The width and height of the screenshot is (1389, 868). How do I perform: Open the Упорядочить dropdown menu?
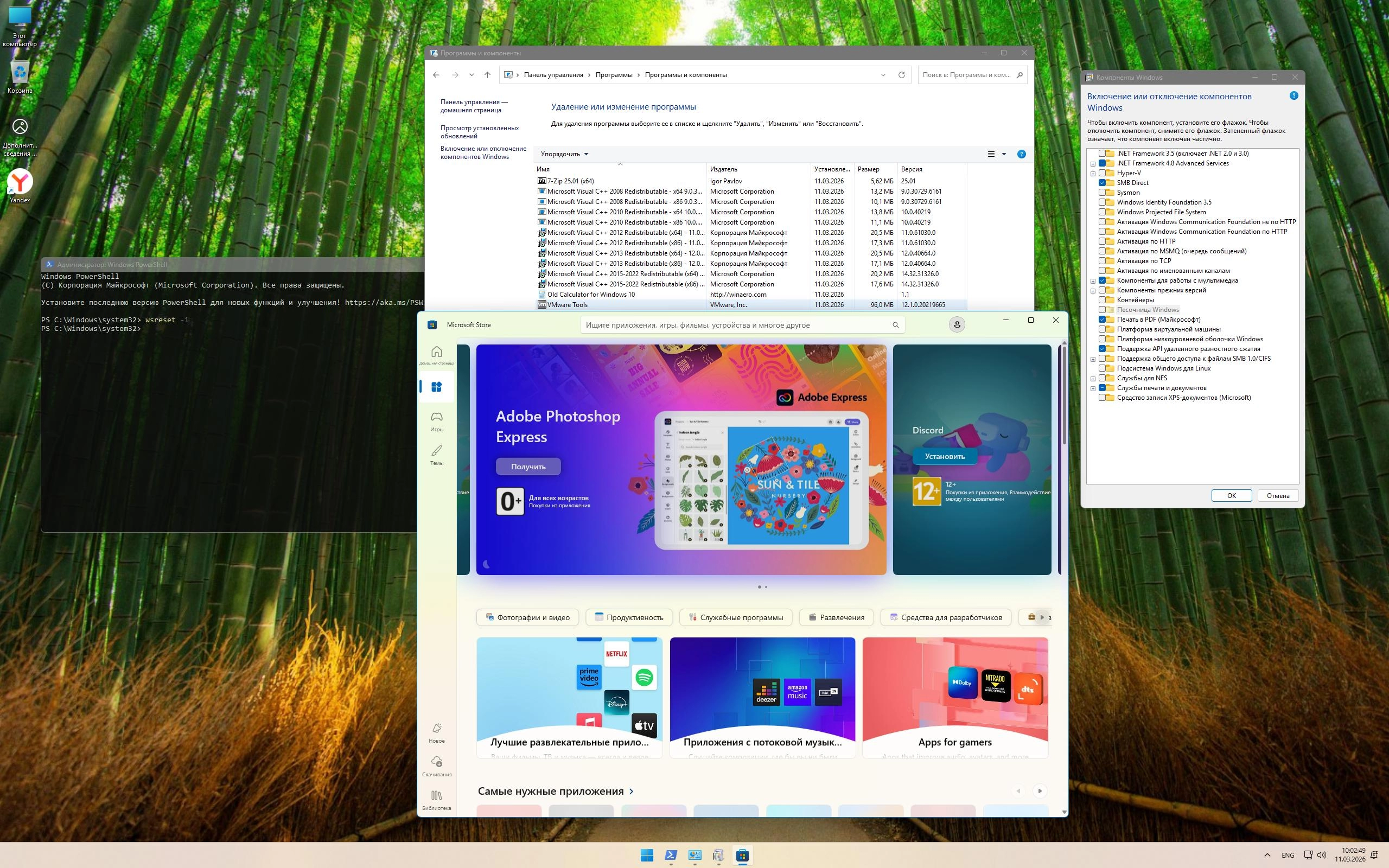coord(564,154)
